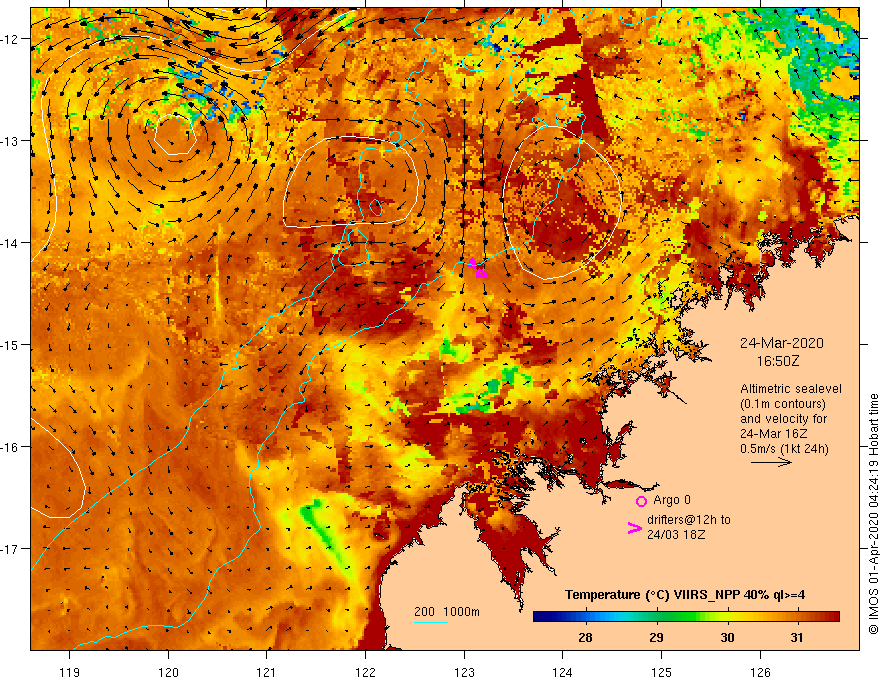The width and height of the screenshot is (880, 680).
Task: Click the longitude 126 axis label
Action: pos(760,672)
